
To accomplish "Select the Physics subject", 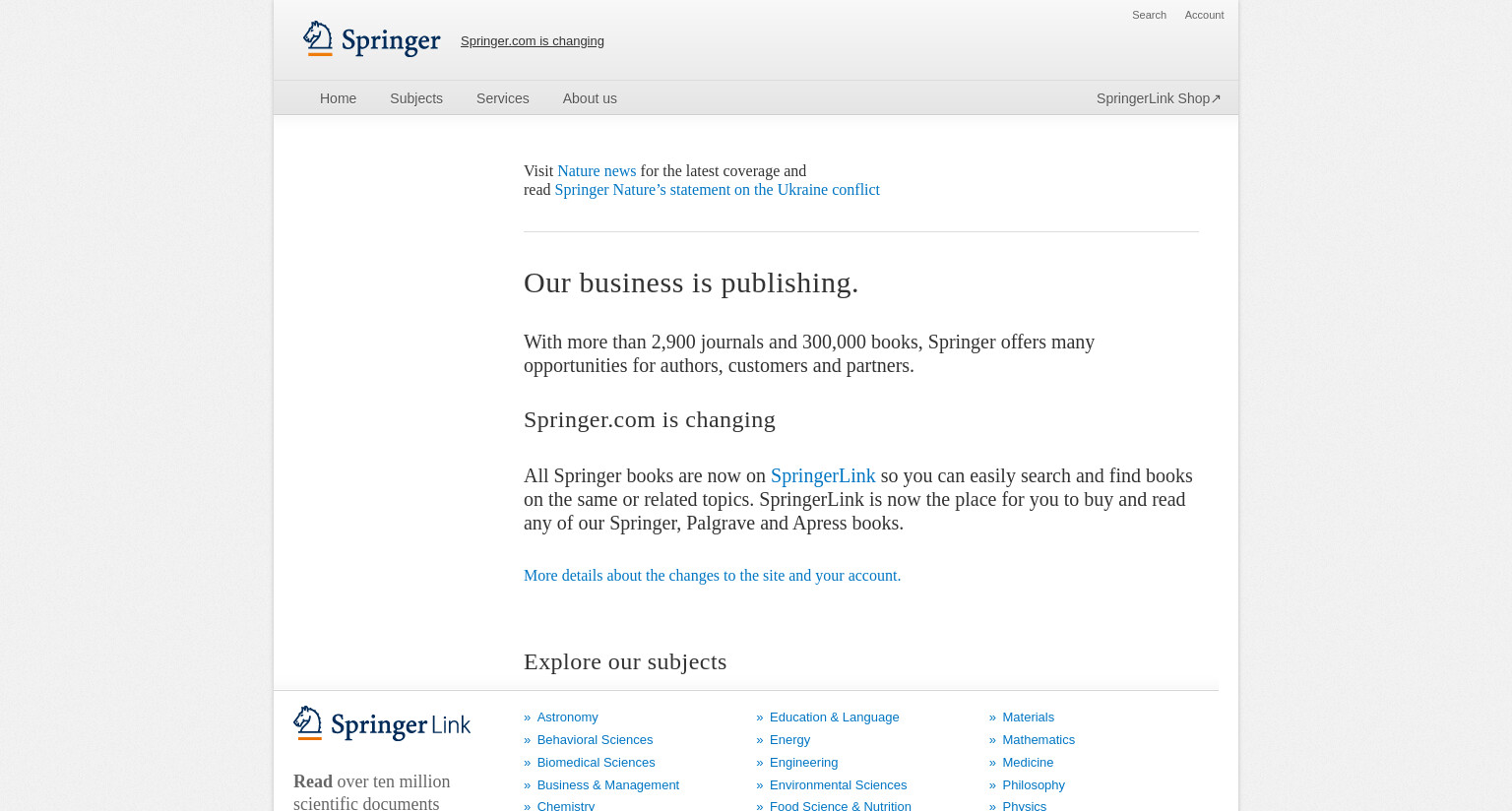I will pos(1024,805).
